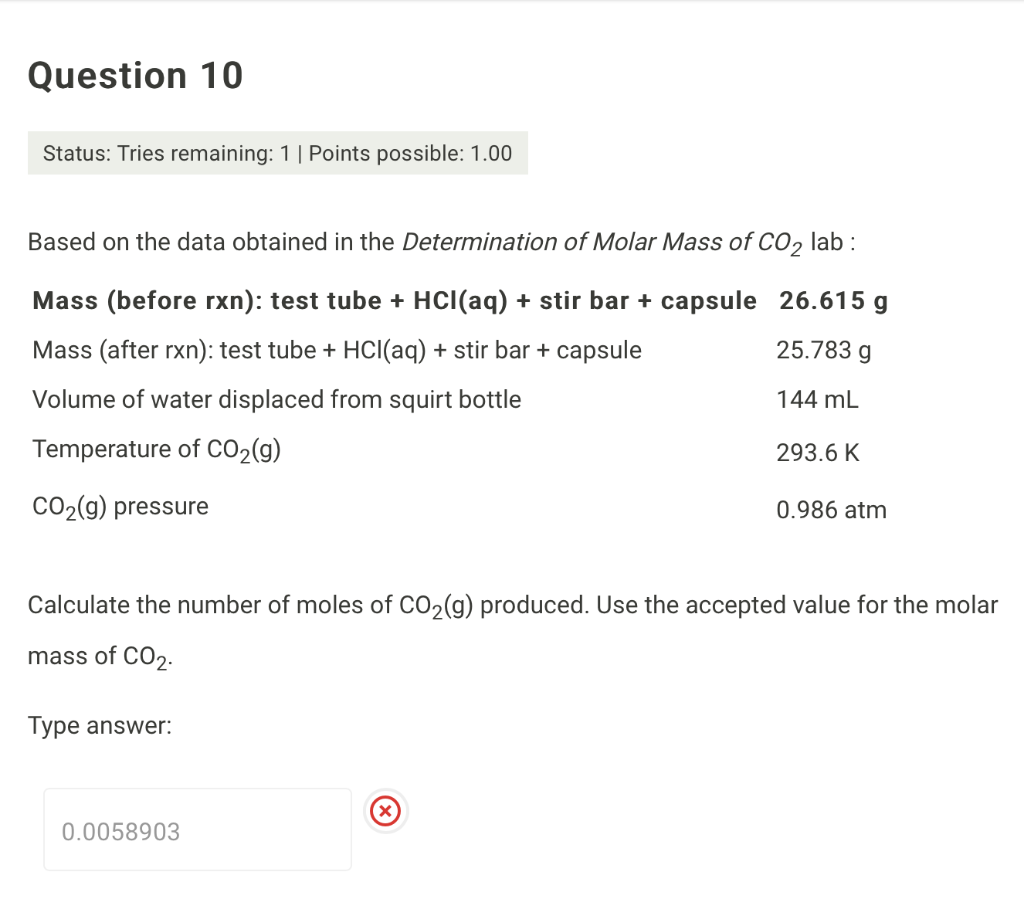Image resolution: width=1024 pixels, height=899 pixels.
Task: Click the red X incorrect-answer indicator
Action: pyautogui.click(x=385, y=811)
